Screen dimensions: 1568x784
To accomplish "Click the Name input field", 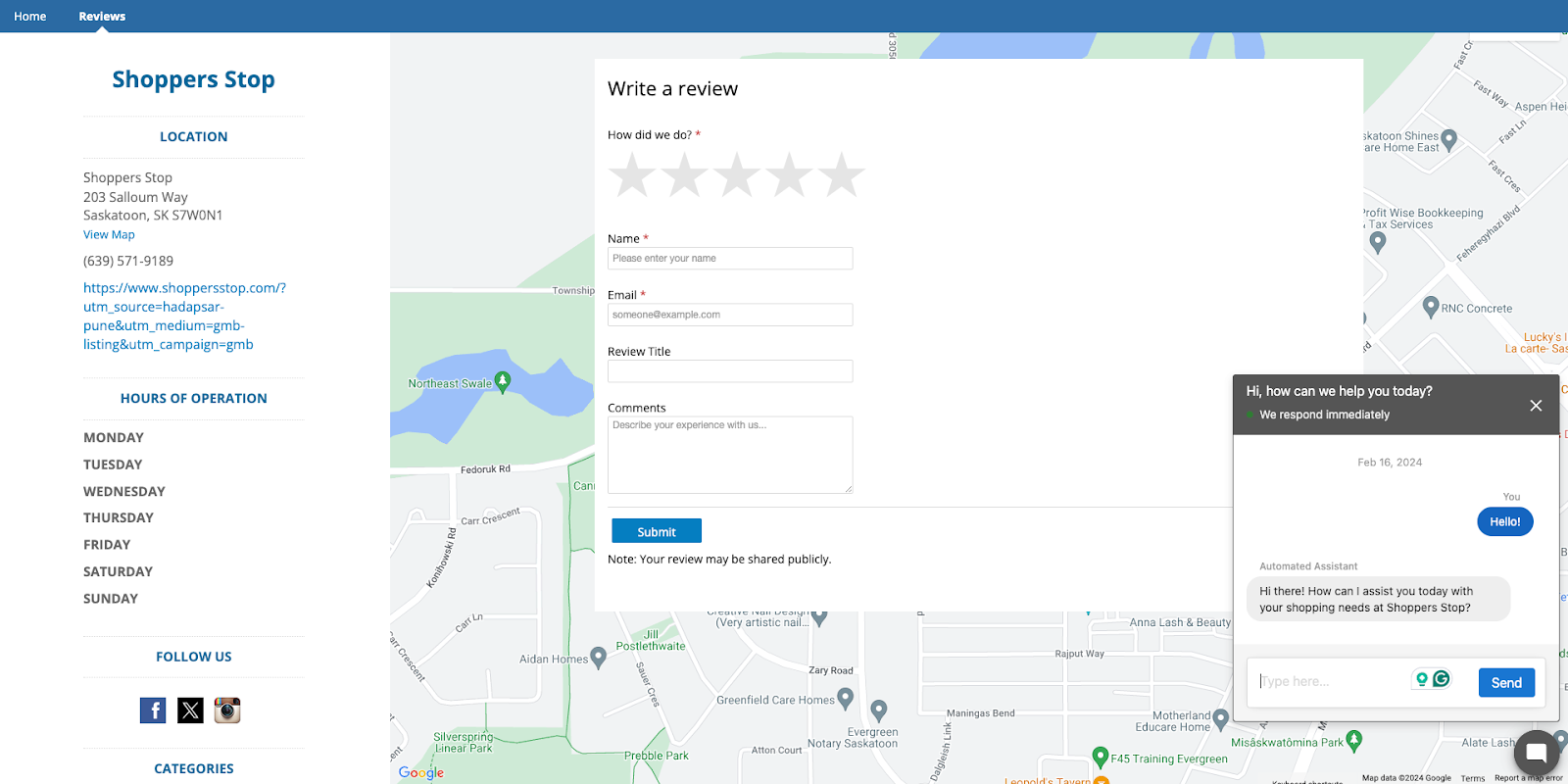I will pyautogui.click(x=730, y=259).
